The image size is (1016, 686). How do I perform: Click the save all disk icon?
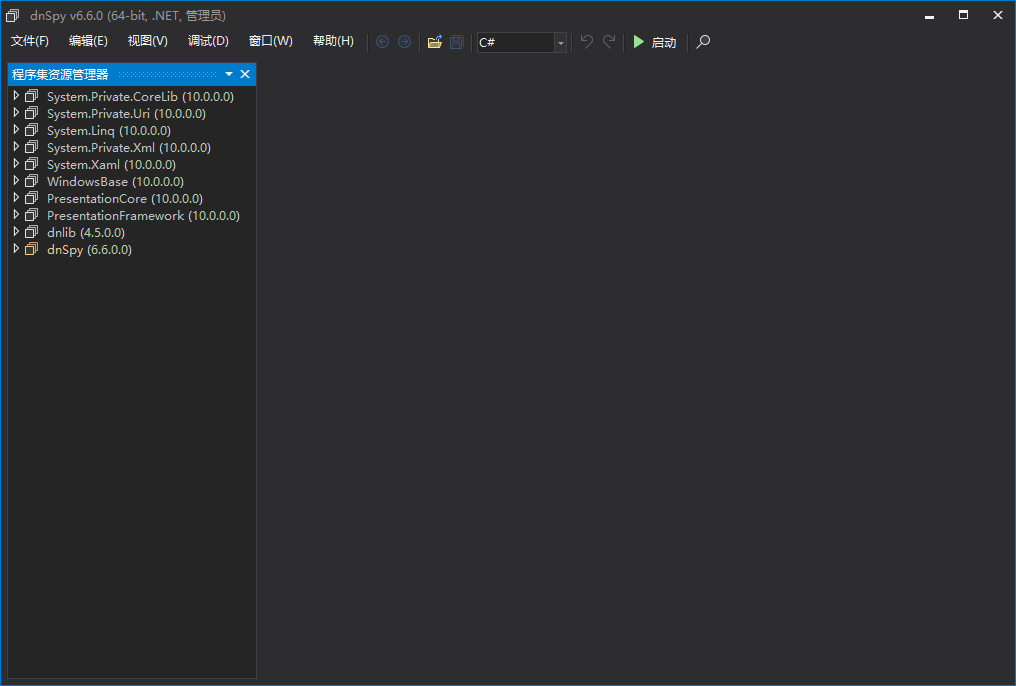[x=457, y=42]
